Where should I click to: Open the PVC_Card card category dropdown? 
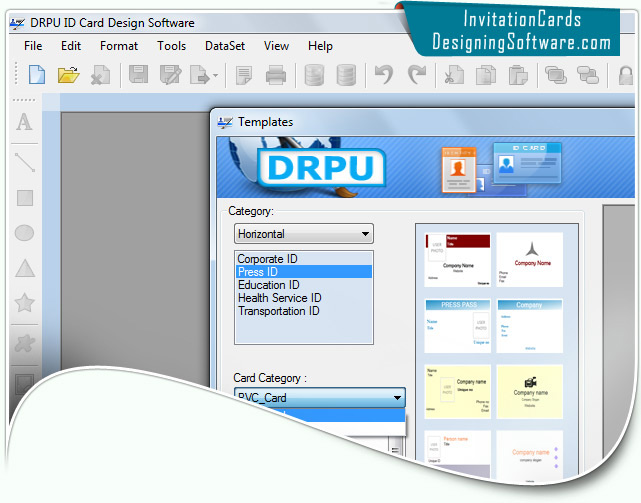[398, 397]
